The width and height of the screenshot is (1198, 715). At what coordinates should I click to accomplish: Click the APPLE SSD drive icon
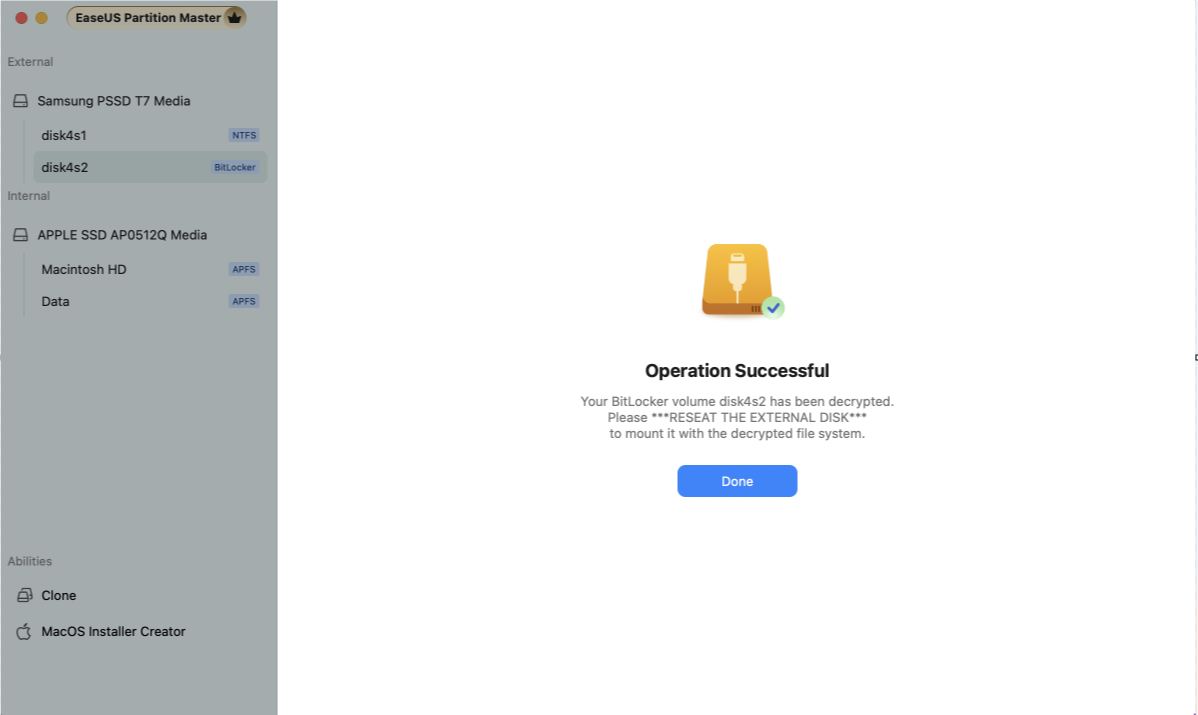coord(21,235)
